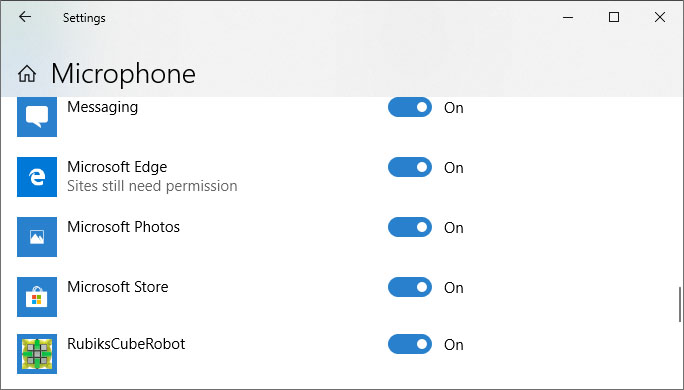Open Settings home via the house icon
The height and width of the screenshot is (390, 684).
point(27,73)
